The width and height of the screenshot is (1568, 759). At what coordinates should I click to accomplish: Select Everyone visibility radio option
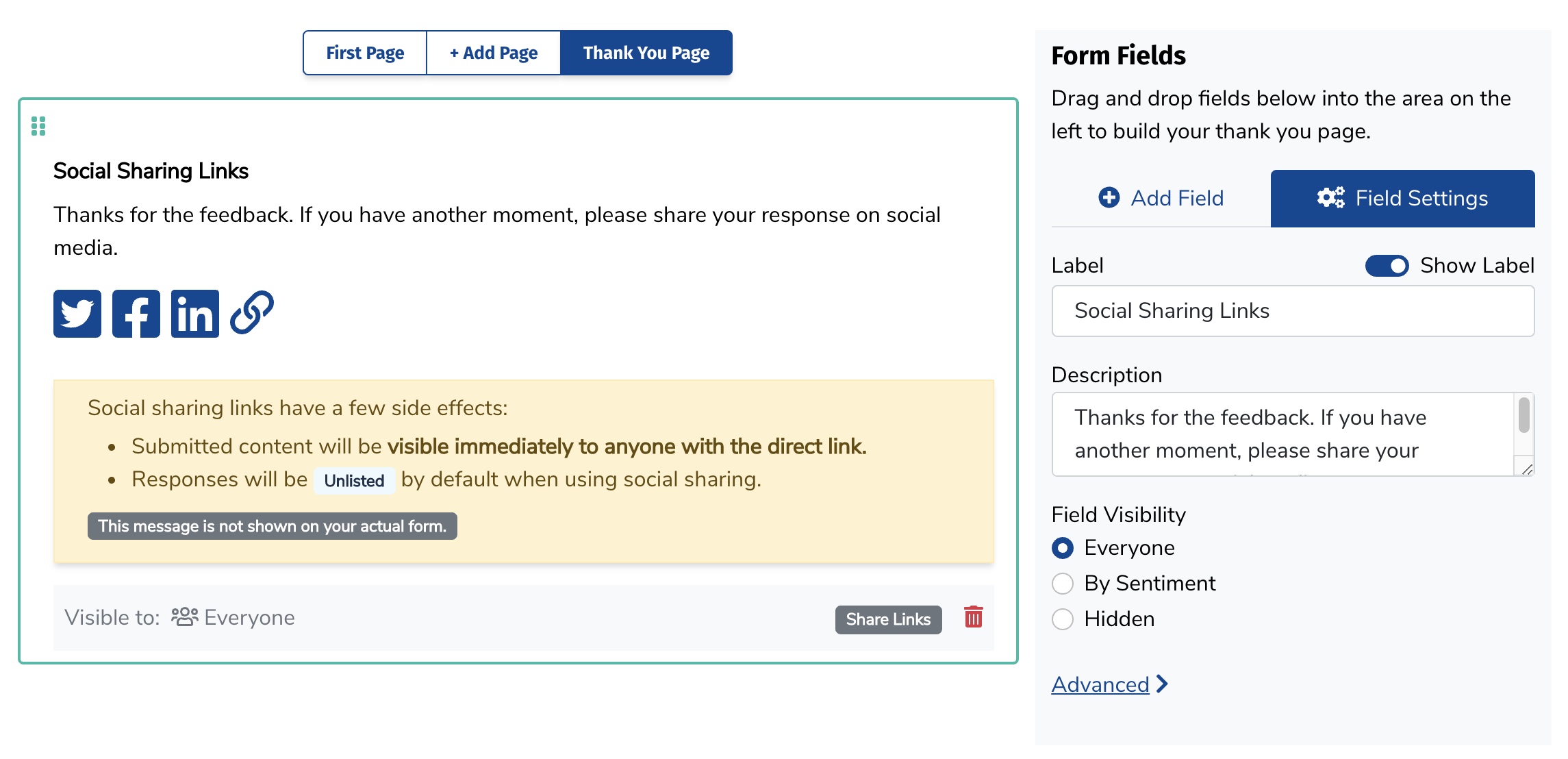pyautogui.click(x=1063, y=548)
